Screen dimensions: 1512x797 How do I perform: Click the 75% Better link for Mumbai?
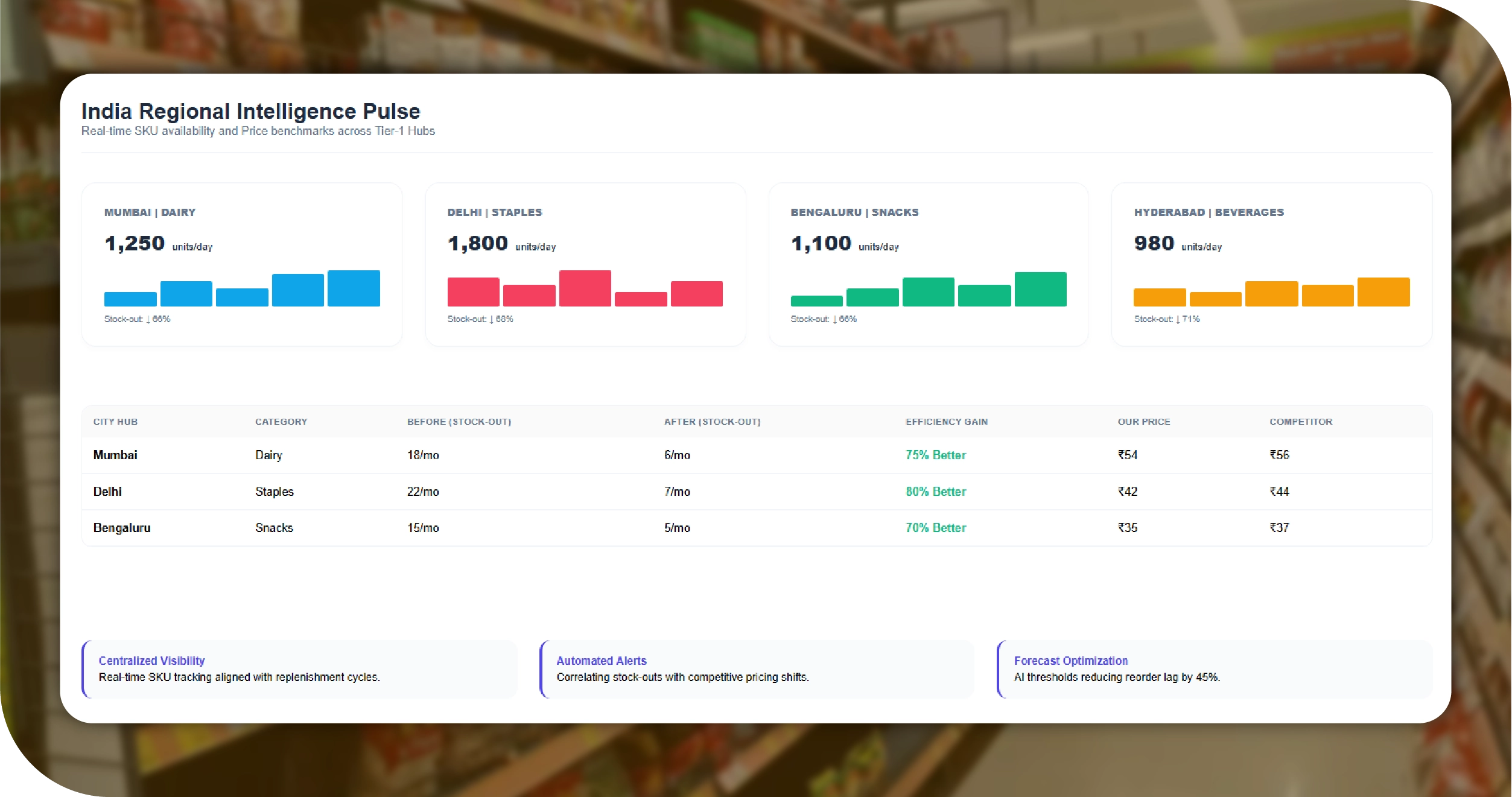[935, 455]
